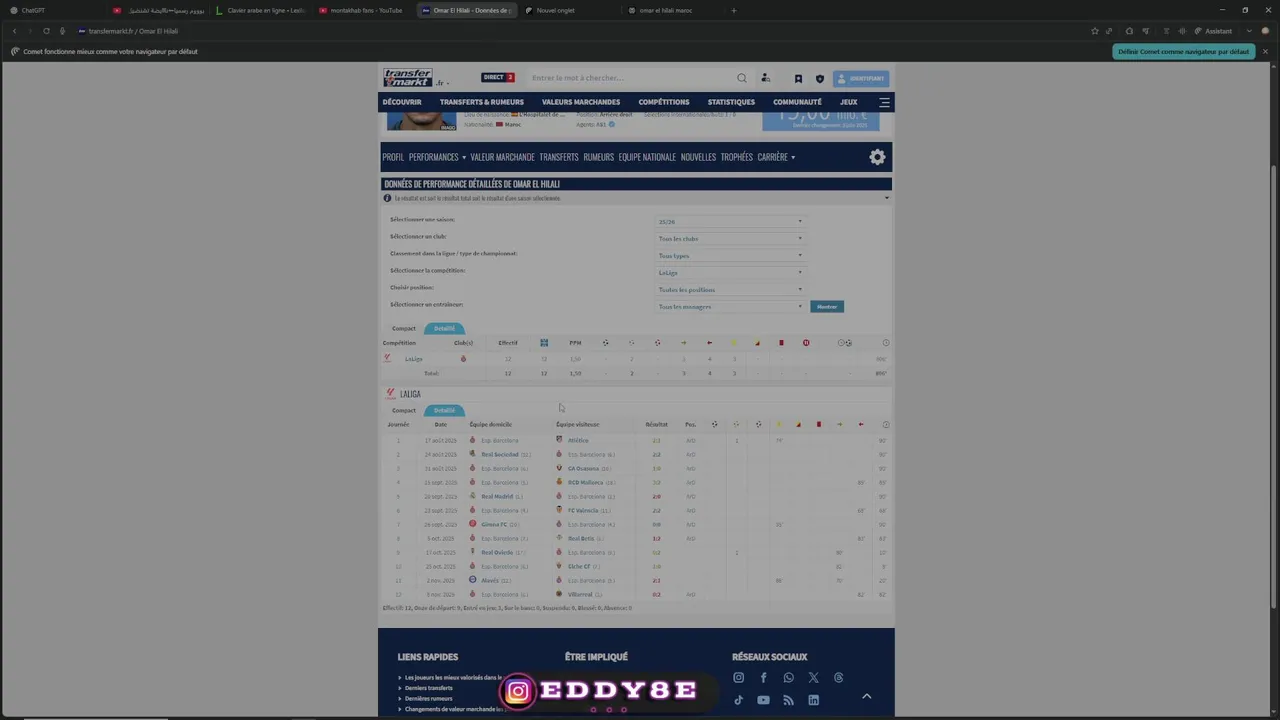Open the Valeurs Marchandes menu
Image resolution: width=1280 pixels, height=720 pixels.
(x=581, y=102)
